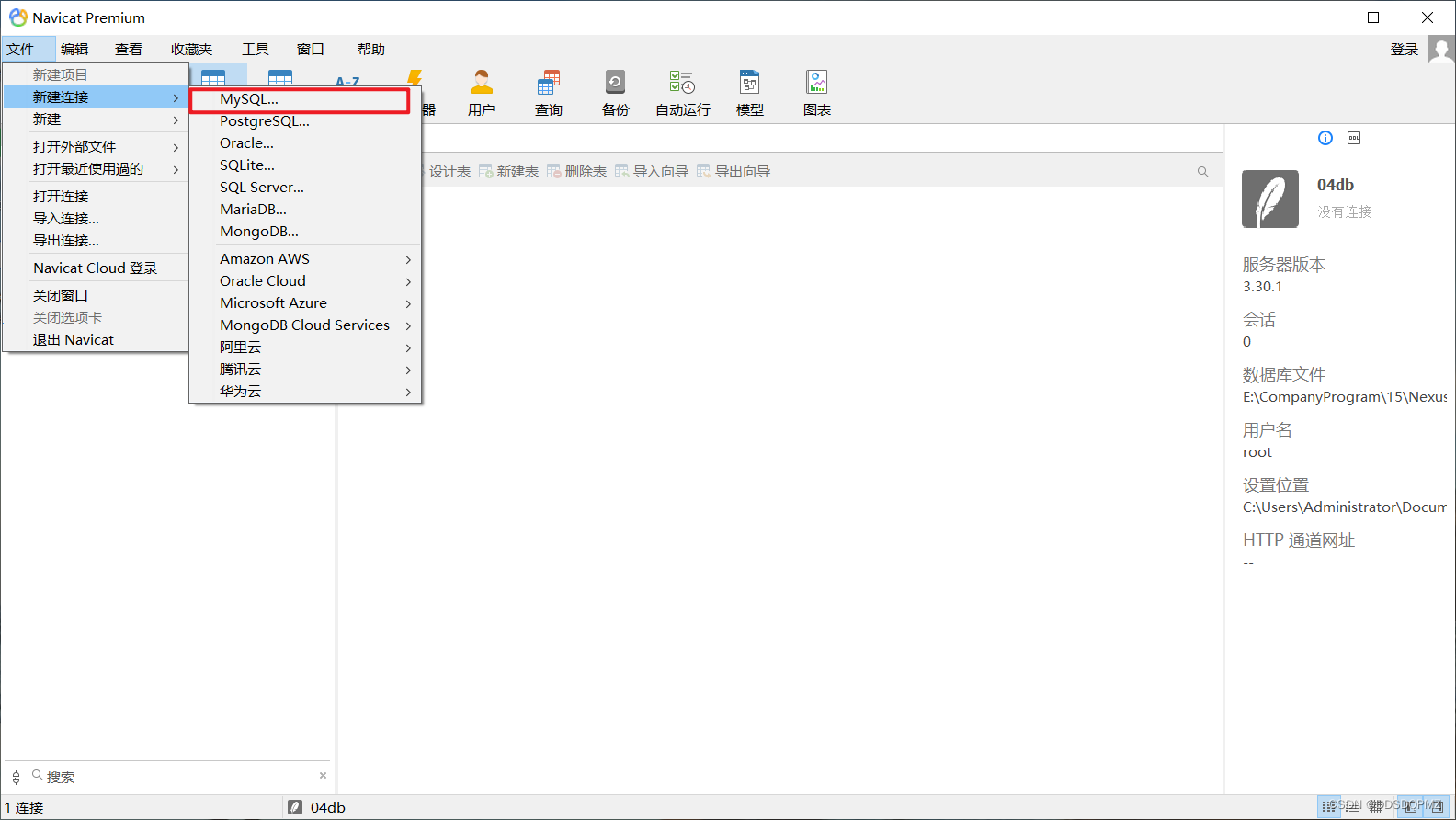1456x820 pixels.
Task: Show the general info panel icon
Action: [x=1325, y=138]
